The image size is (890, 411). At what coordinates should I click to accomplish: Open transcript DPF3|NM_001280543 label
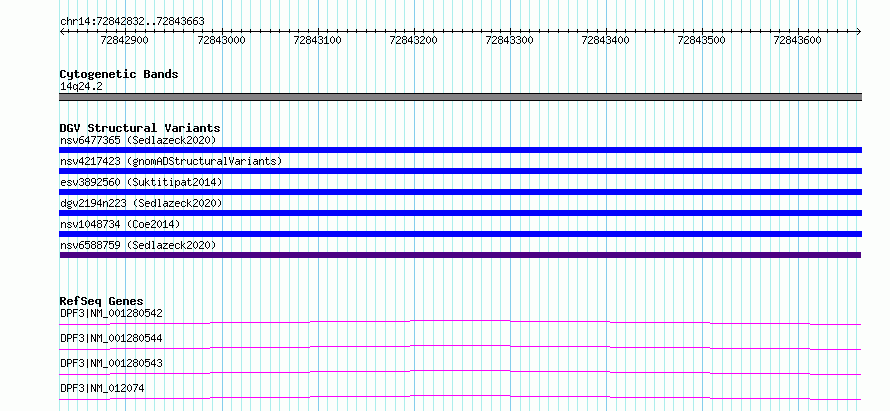tap(111, 363)
